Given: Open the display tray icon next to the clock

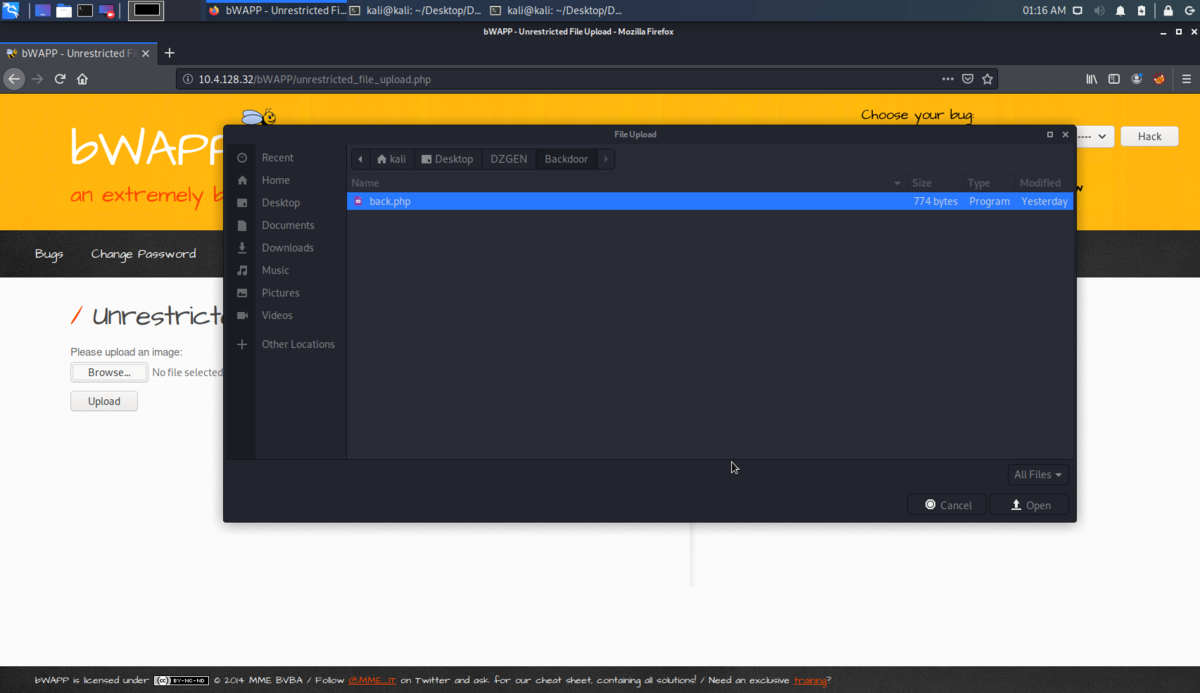Looking at the screenshot, I should click(x=1077, y=11).
